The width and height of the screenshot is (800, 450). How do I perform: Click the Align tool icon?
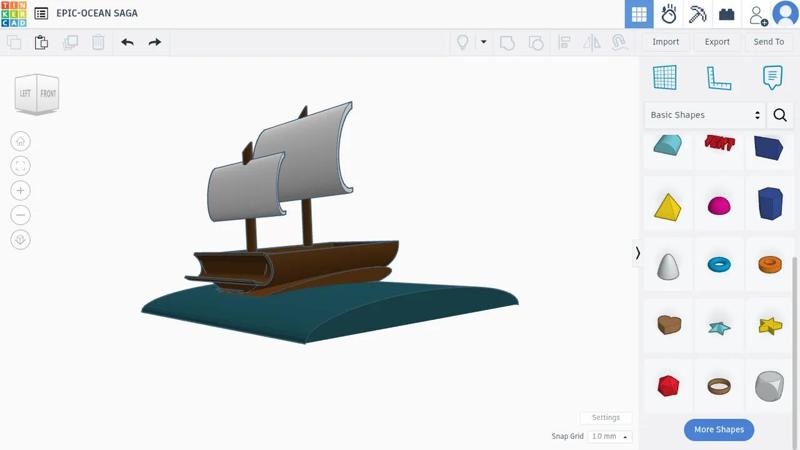click(x=564, y=42)
